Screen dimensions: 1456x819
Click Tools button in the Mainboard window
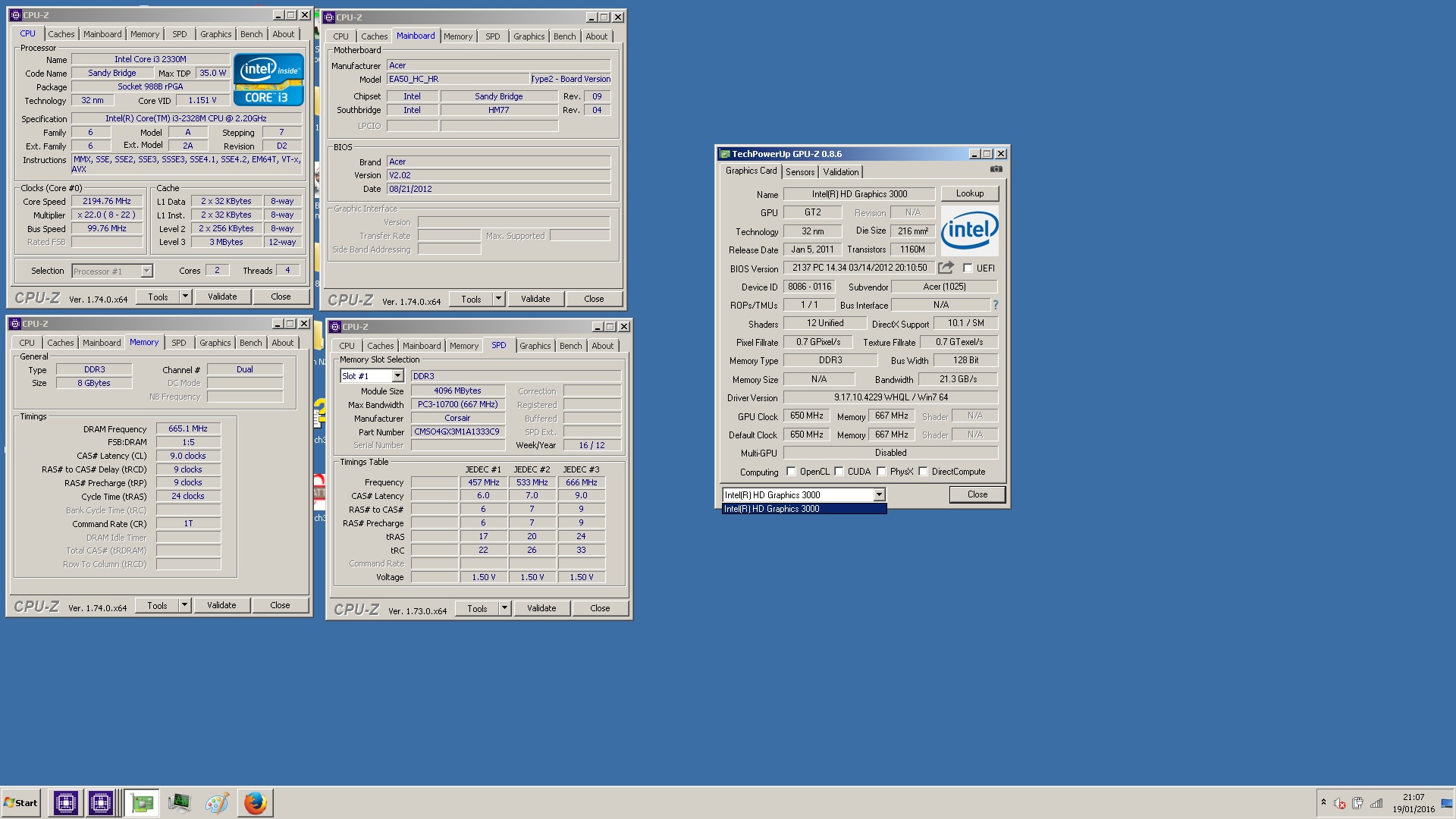471,299
